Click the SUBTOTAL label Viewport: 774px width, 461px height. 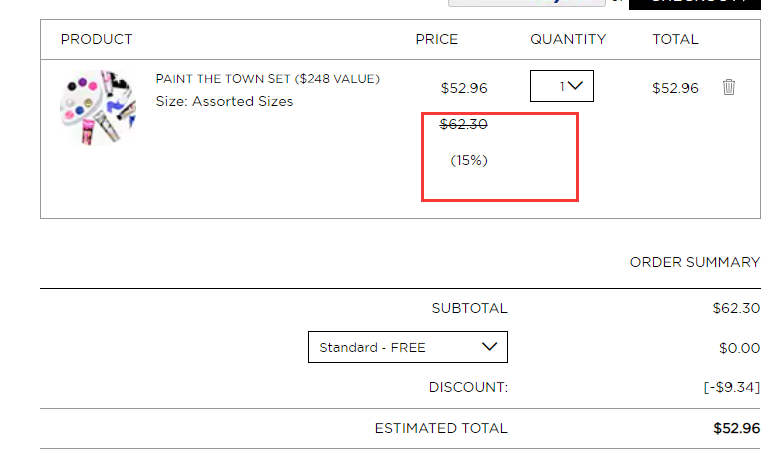469,308
